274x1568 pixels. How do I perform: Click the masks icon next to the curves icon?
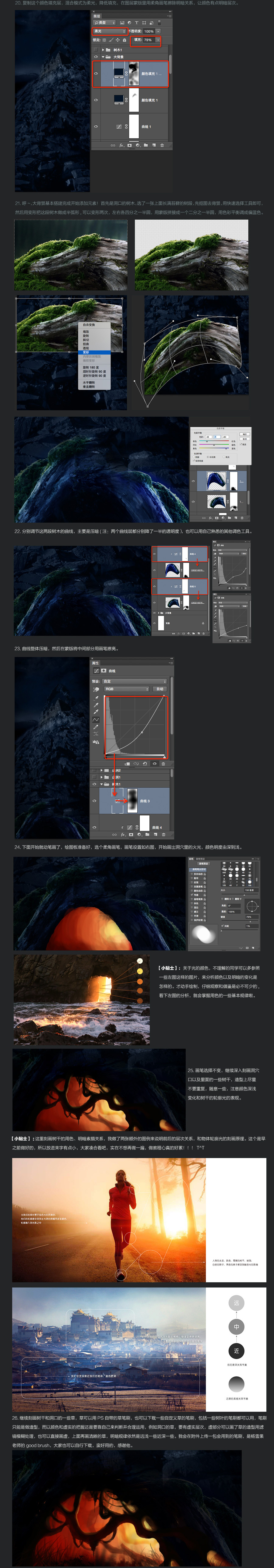(104, 671)
